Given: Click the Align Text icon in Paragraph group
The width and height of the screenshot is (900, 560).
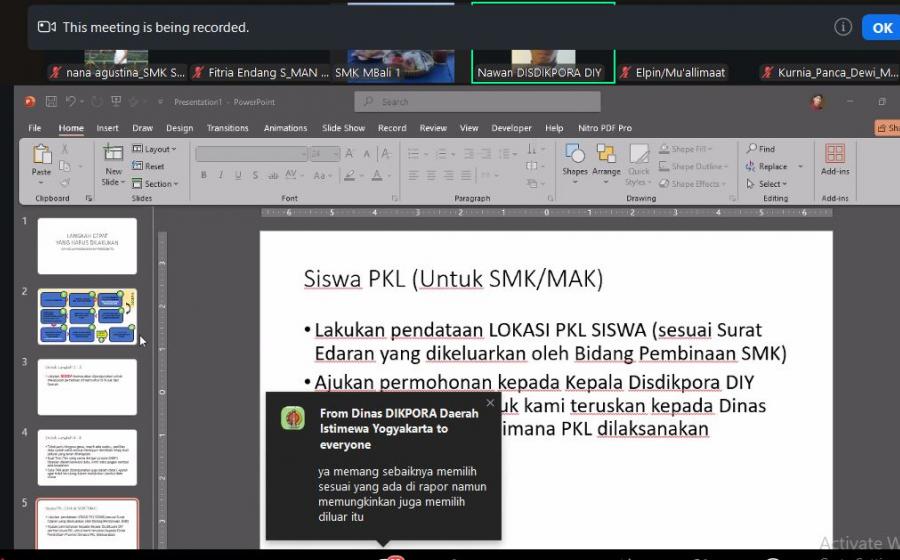Looking at the screenshot, I should click(533, 166).
